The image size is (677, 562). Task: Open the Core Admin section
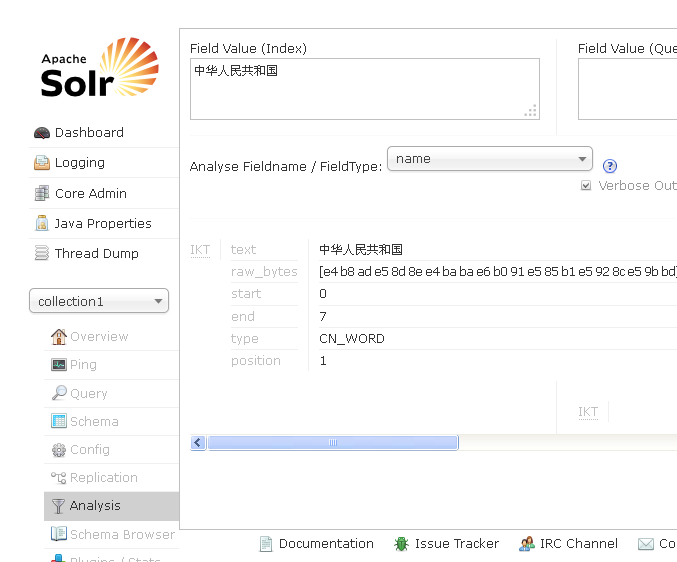tap(91, 193)
